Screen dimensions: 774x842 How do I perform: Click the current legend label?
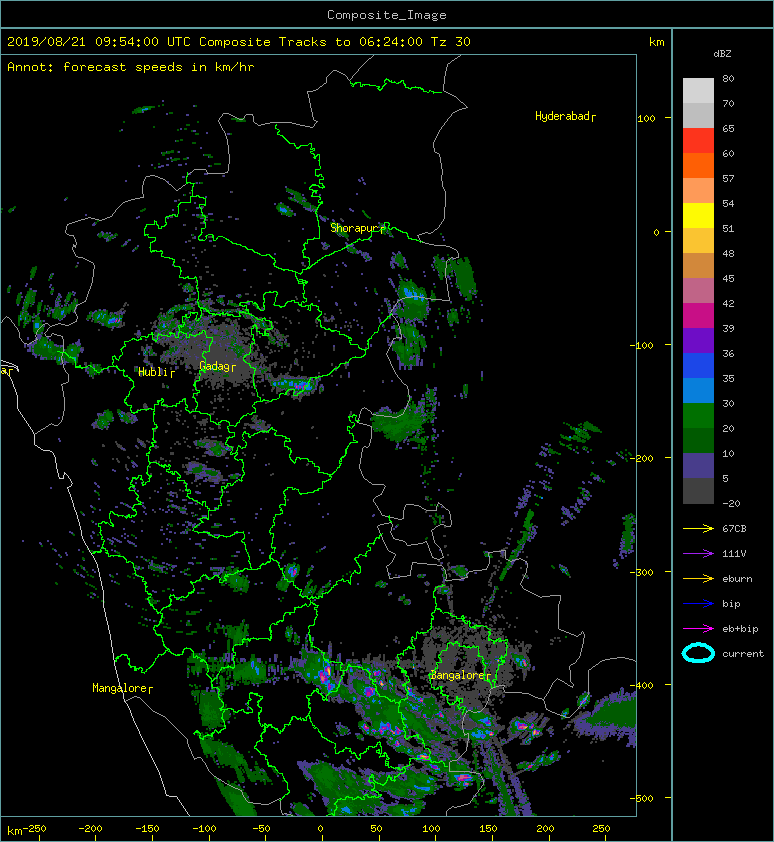(743, 654)
